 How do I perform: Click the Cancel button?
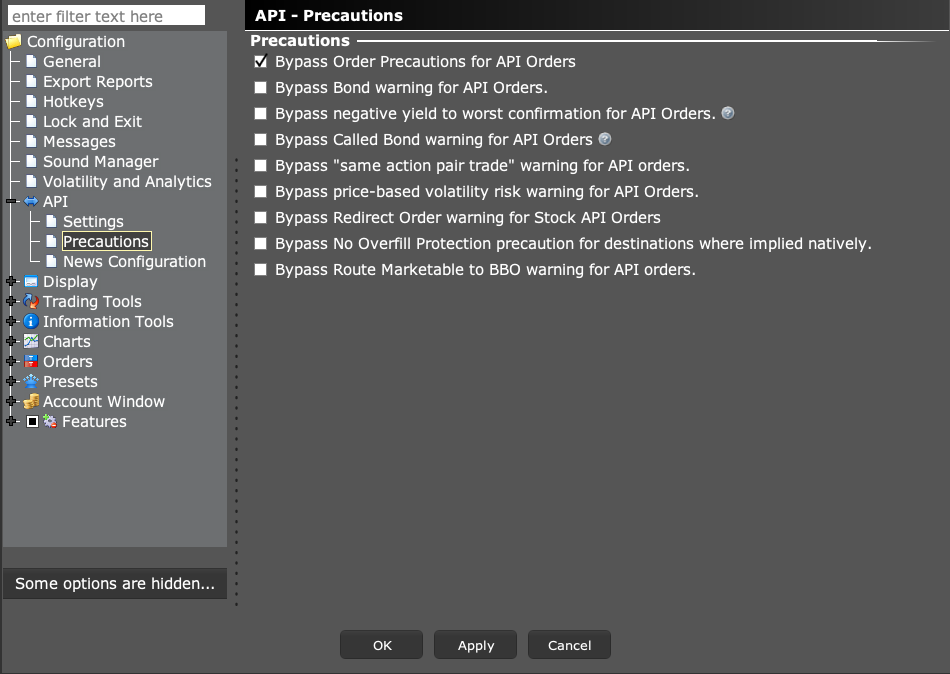point(570,645)
